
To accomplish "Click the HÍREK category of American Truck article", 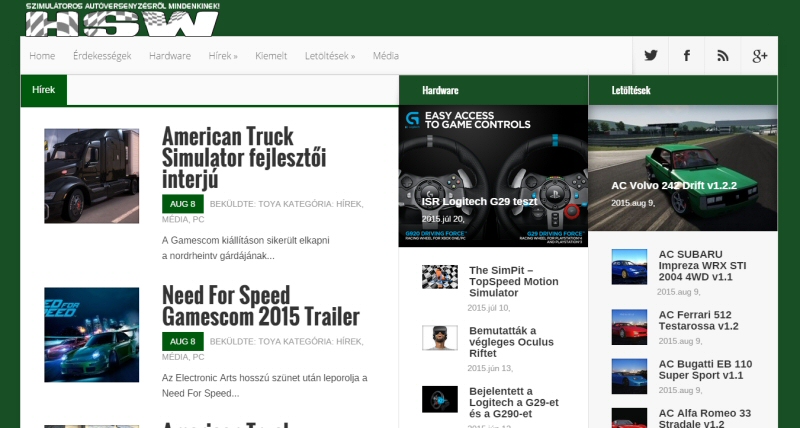I will pyautogui.click(x=349, y=204).
